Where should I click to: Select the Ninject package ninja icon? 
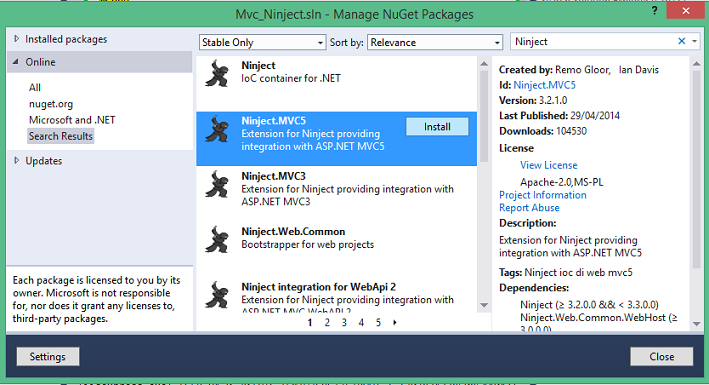(x=217, y=73)
